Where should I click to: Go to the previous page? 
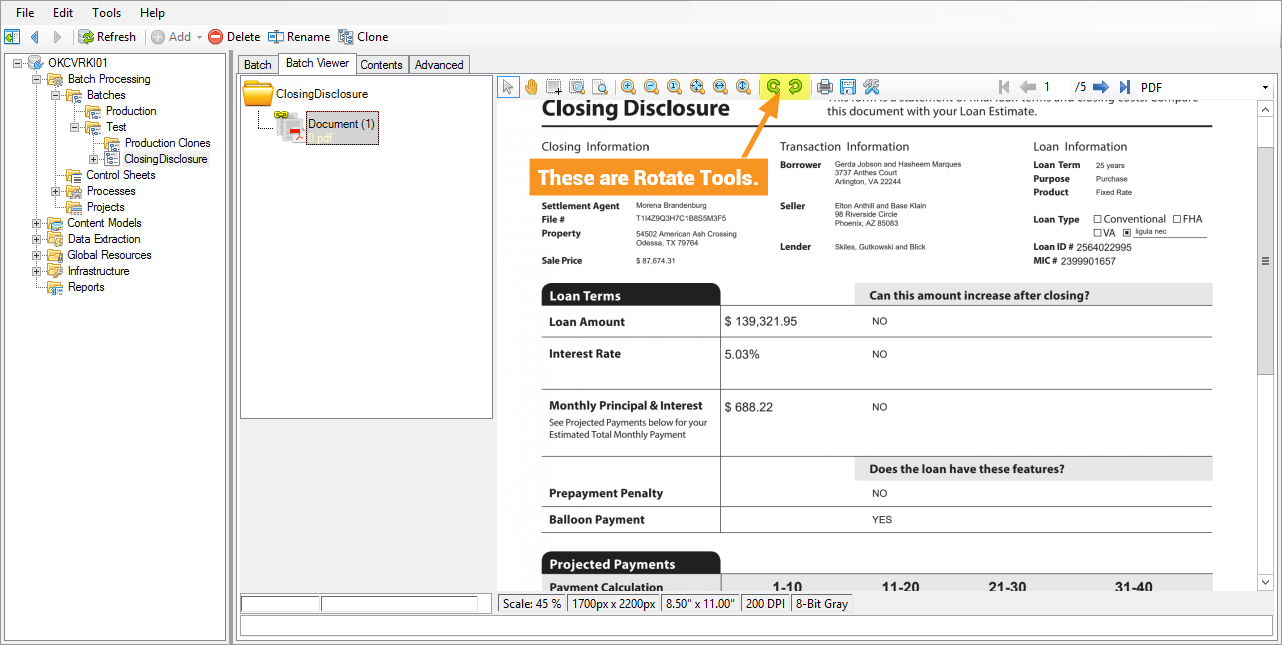point(1027,87)
